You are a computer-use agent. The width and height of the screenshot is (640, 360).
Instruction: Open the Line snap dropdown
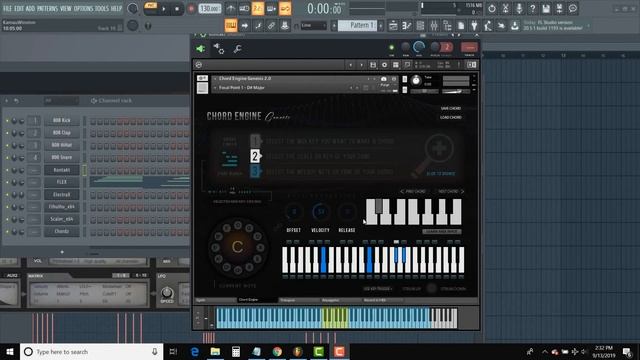coord(313,26)
